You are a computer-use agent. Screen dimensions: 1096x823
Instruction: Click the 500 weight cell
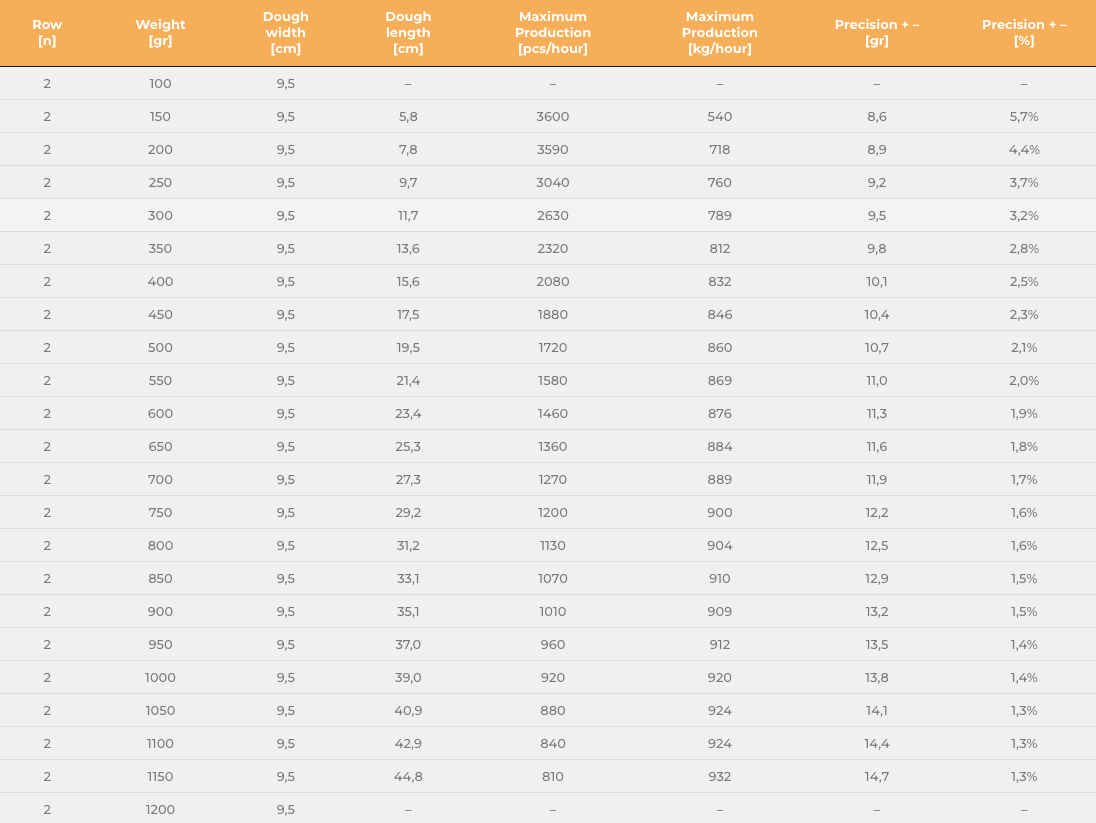(160, 348)
